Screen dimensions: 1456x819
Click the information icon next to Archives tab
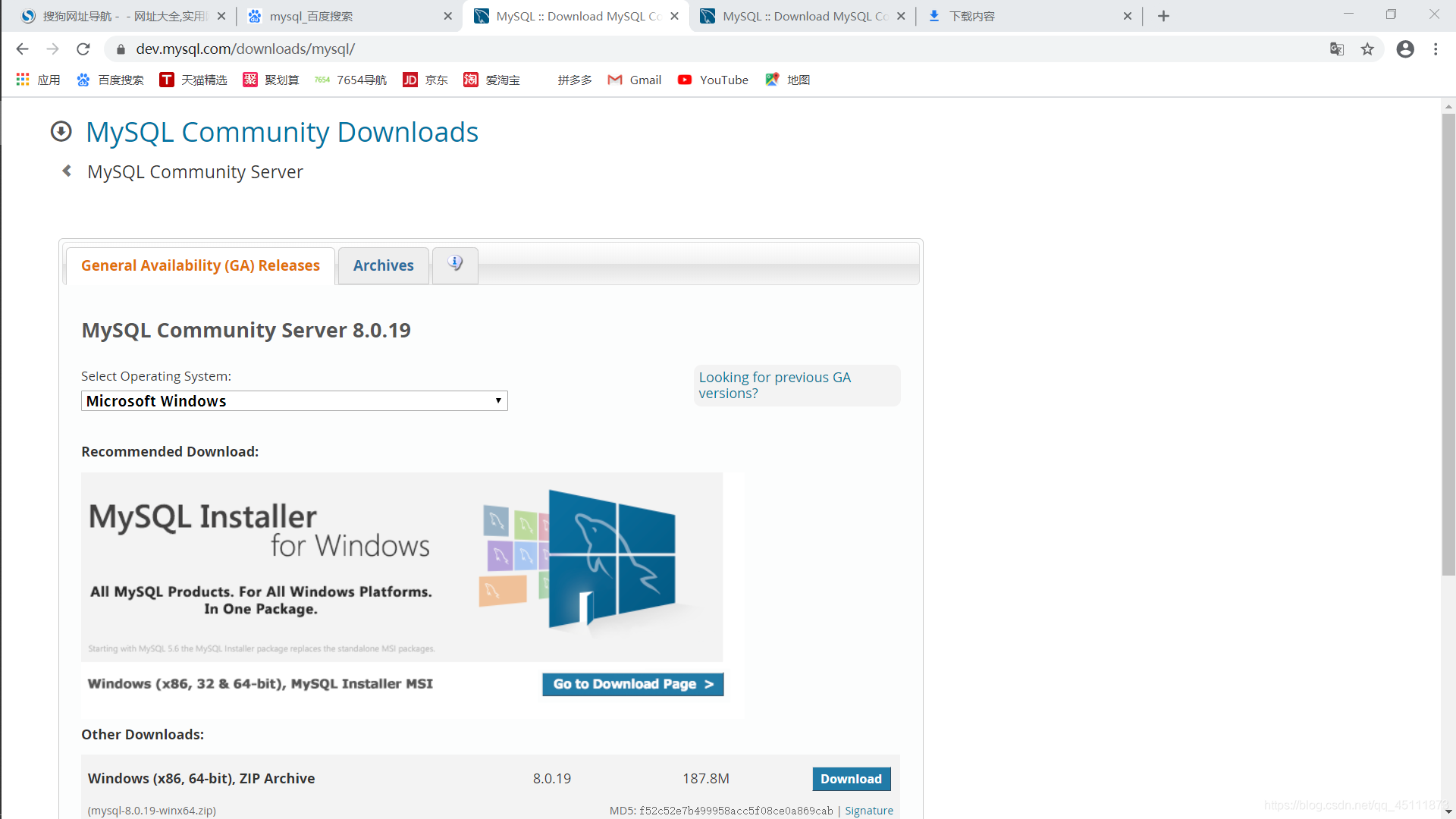(x=455, y=263)
